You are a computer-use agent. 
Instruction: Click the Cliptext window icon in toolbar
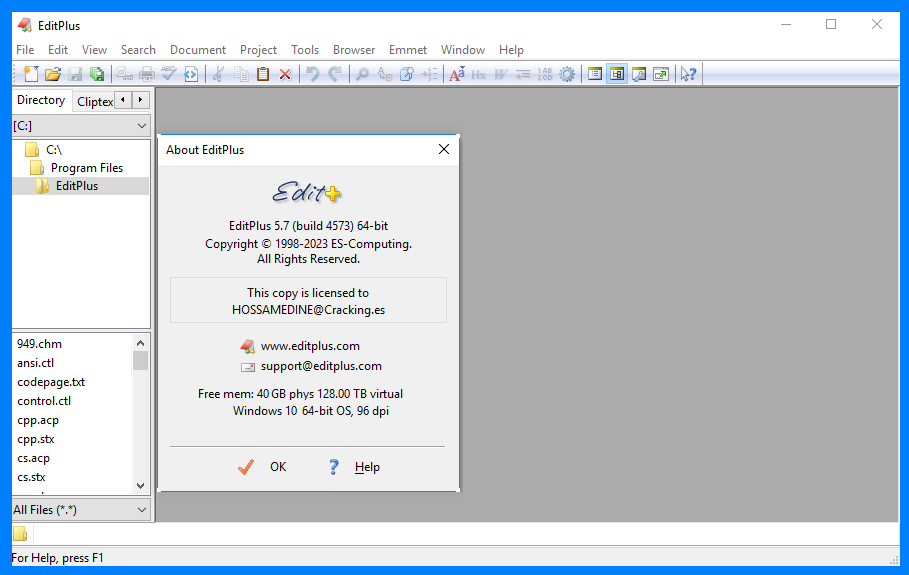click(595, 74)
